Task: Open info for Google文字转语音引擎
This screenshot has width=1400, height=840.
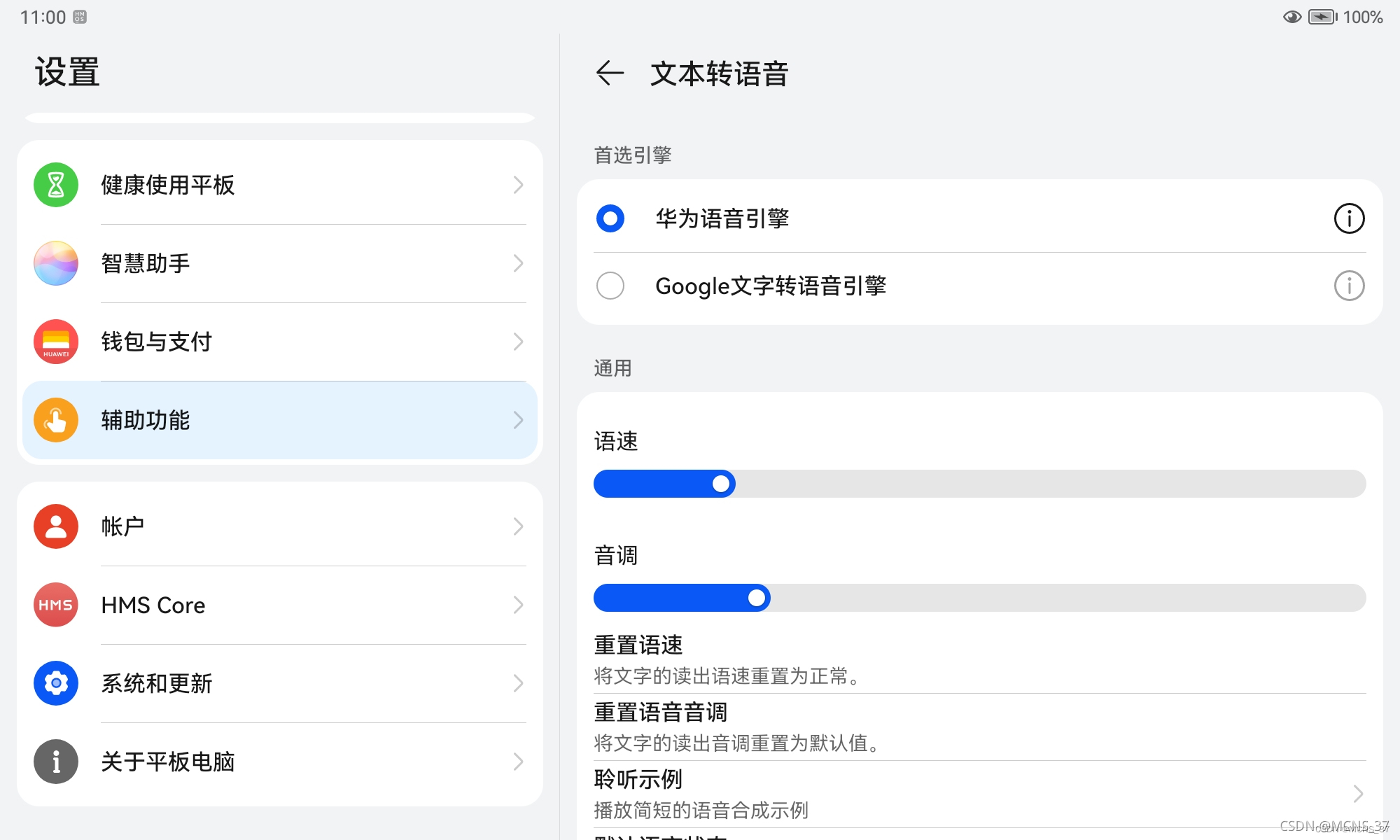Action: coord(1348,286)
